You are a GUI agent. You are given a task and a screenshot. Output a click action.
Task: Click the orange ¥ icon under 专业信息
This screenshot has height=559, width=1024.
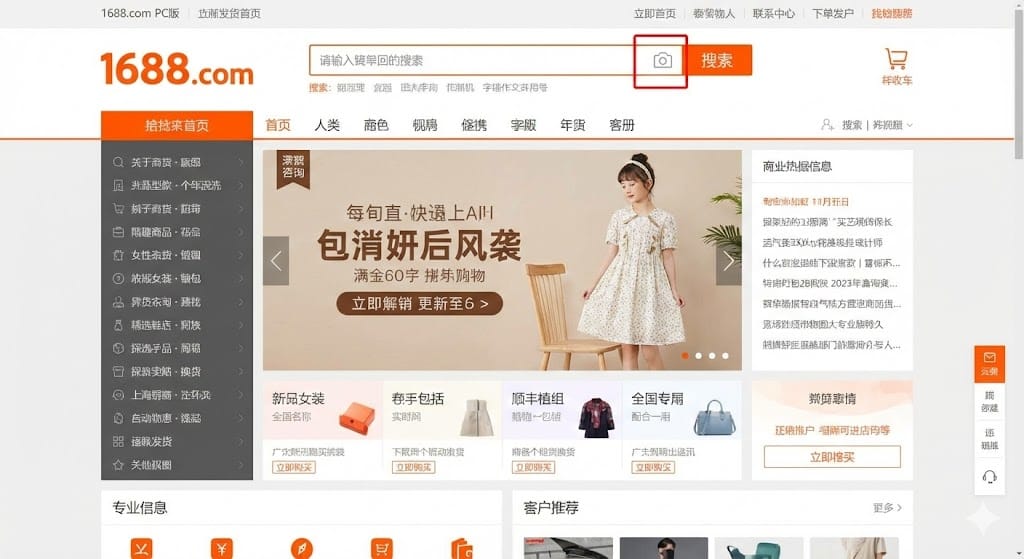point(222,548)
